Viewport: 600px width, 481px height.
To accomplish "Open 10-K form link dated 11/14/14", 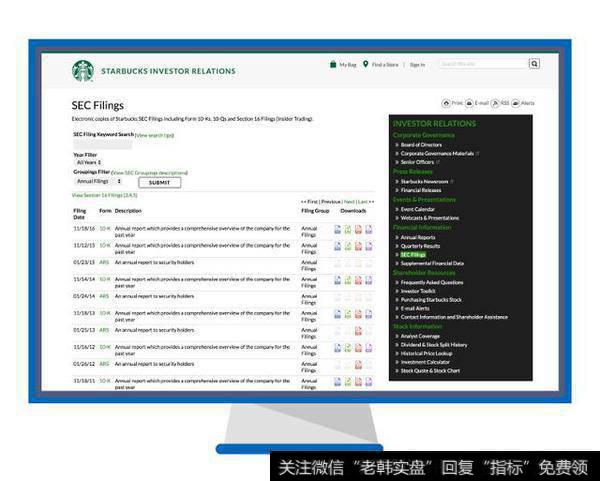I will (105, 279).
